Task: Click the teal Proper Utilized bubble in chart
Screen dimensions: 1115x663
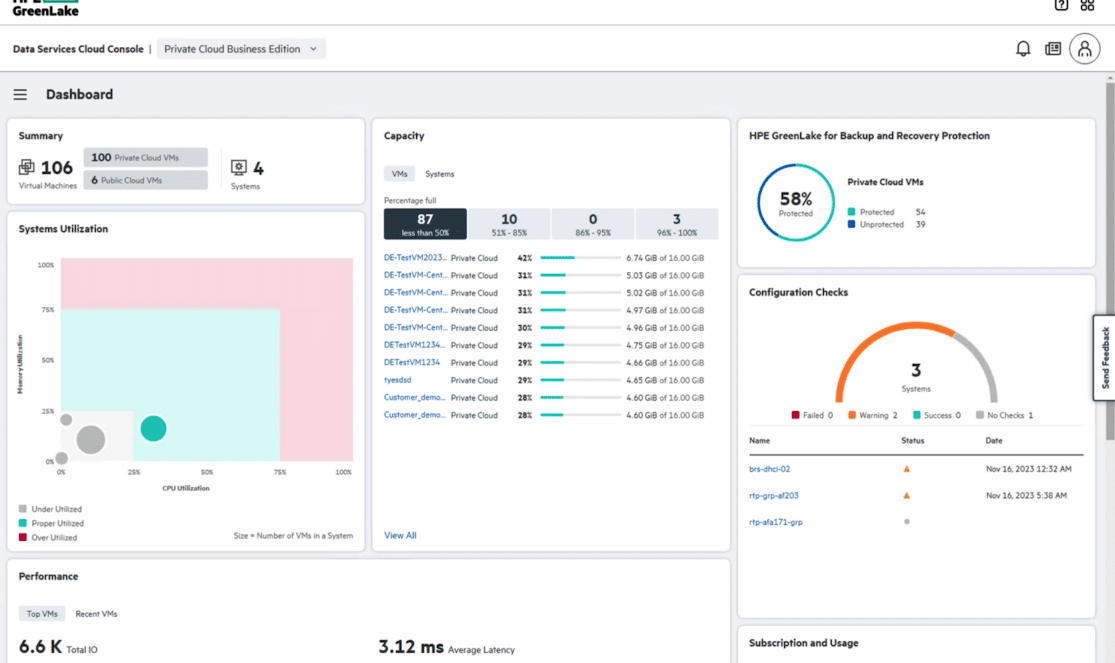Action: click(x=154, y=428)
